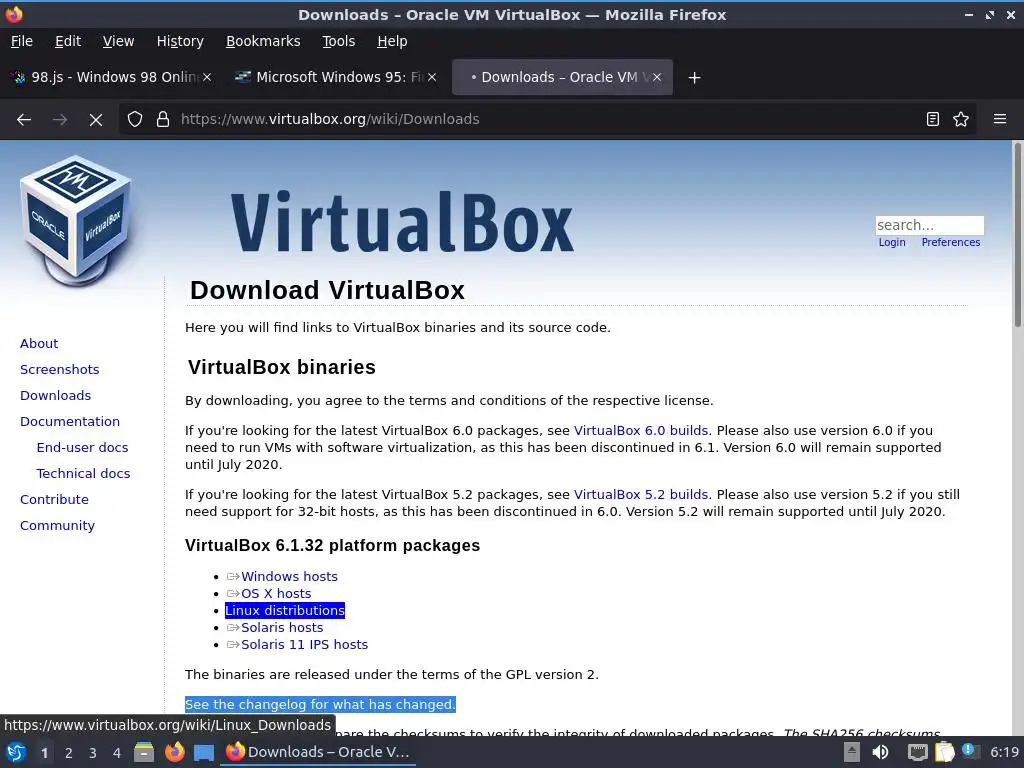This screenshot has height=768, width=1024.
Task: Open End-user docs sidebar link
Action: click(x=82, y=447)
